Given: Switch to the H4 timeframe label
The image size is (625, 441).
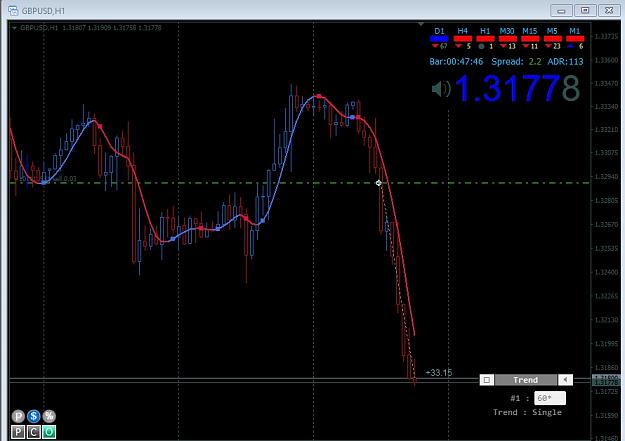Looking at the screenshot, I should tap(462, 31).
